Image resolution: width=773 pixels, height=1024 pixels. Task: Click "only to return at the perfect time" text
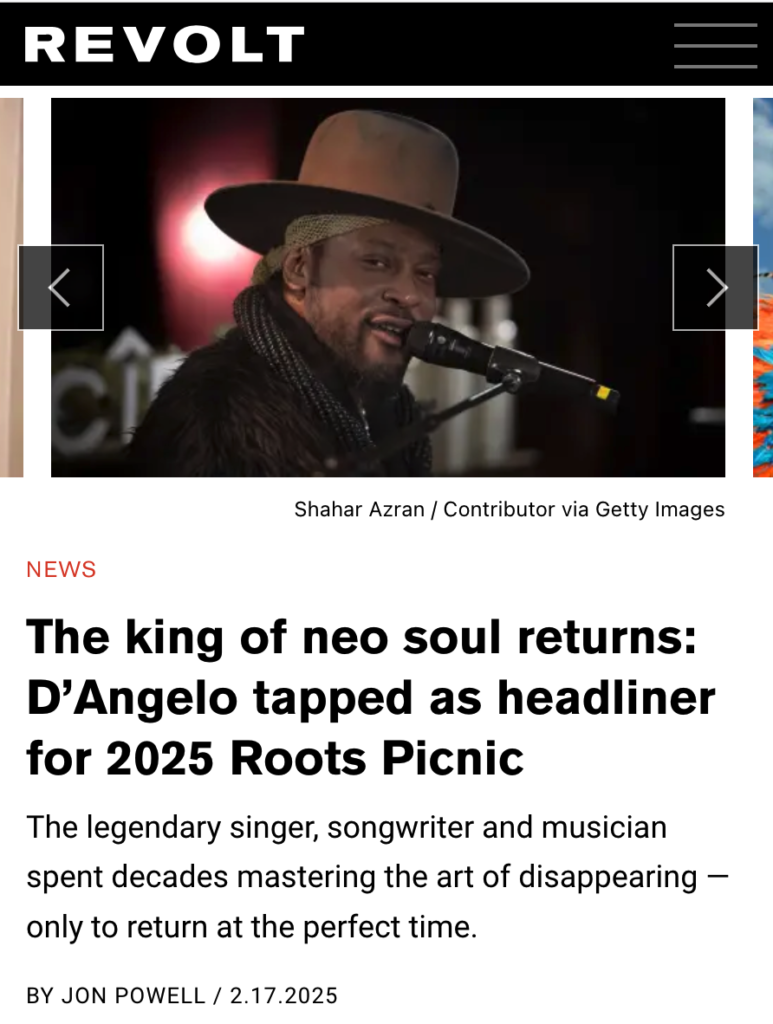[x=250, y=927]
